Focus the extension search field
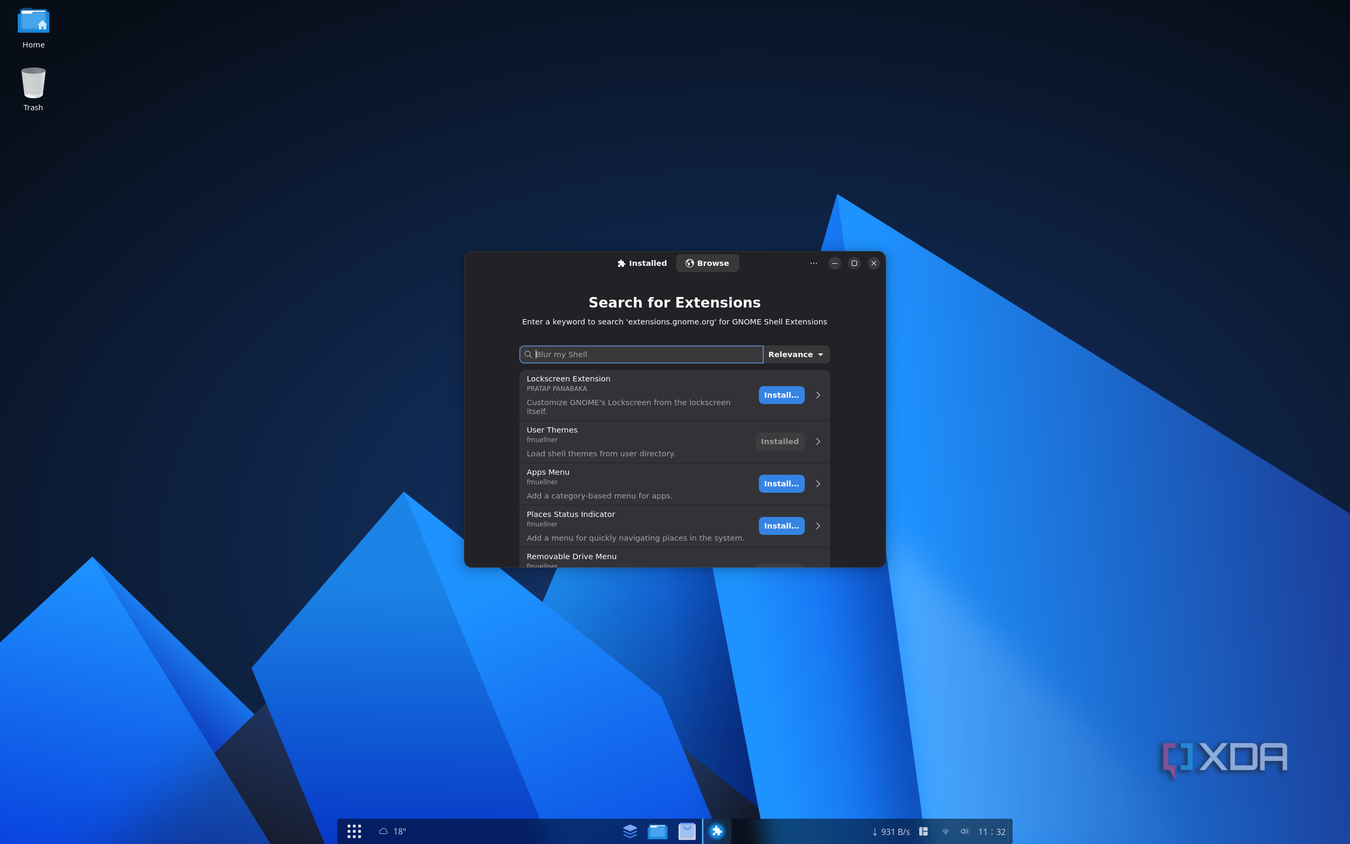 641,354
